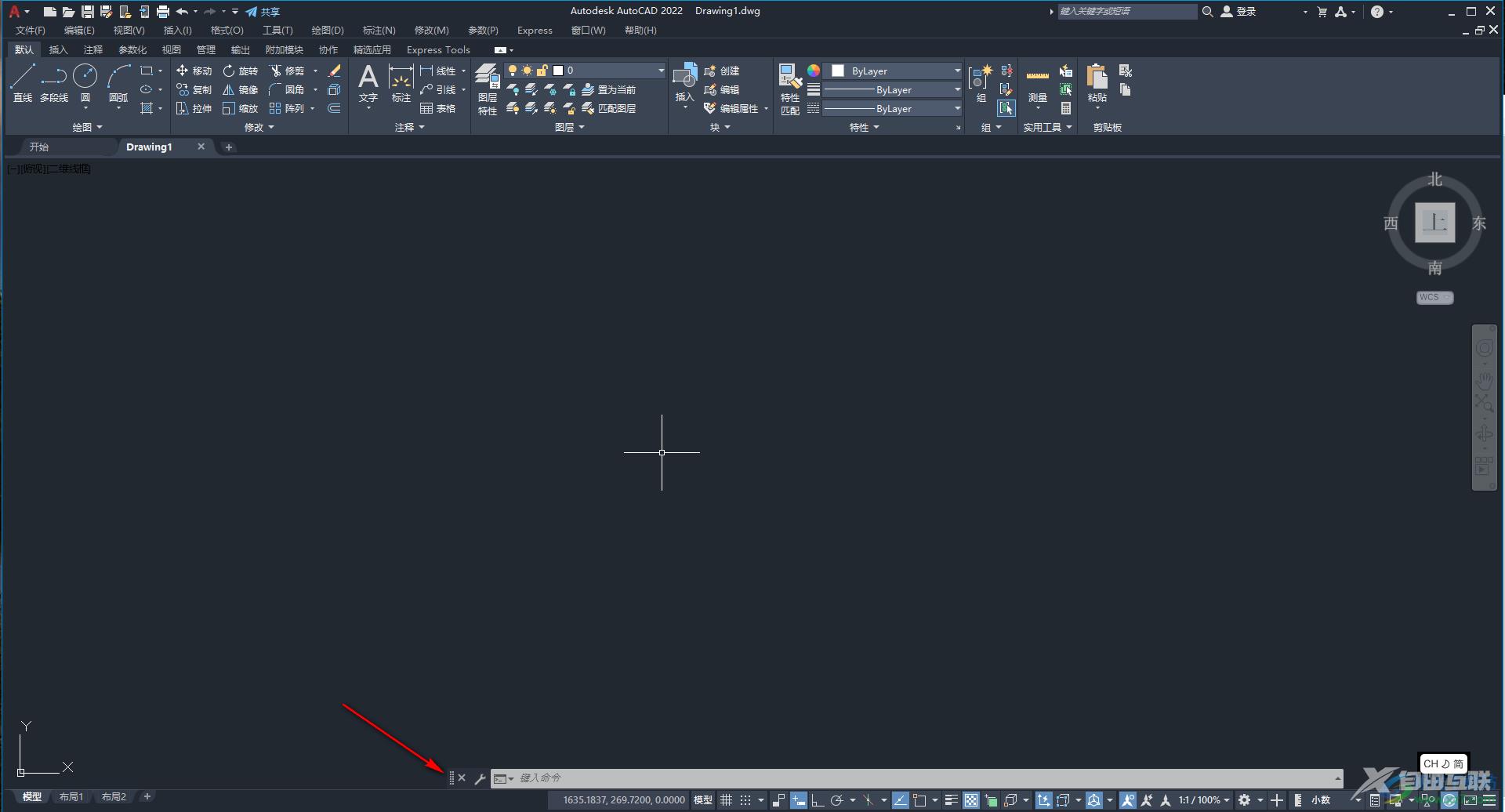The image size is (1505, 812).
Task: Toggle dynamic input in status bar
Action: [x=798, y=800]
